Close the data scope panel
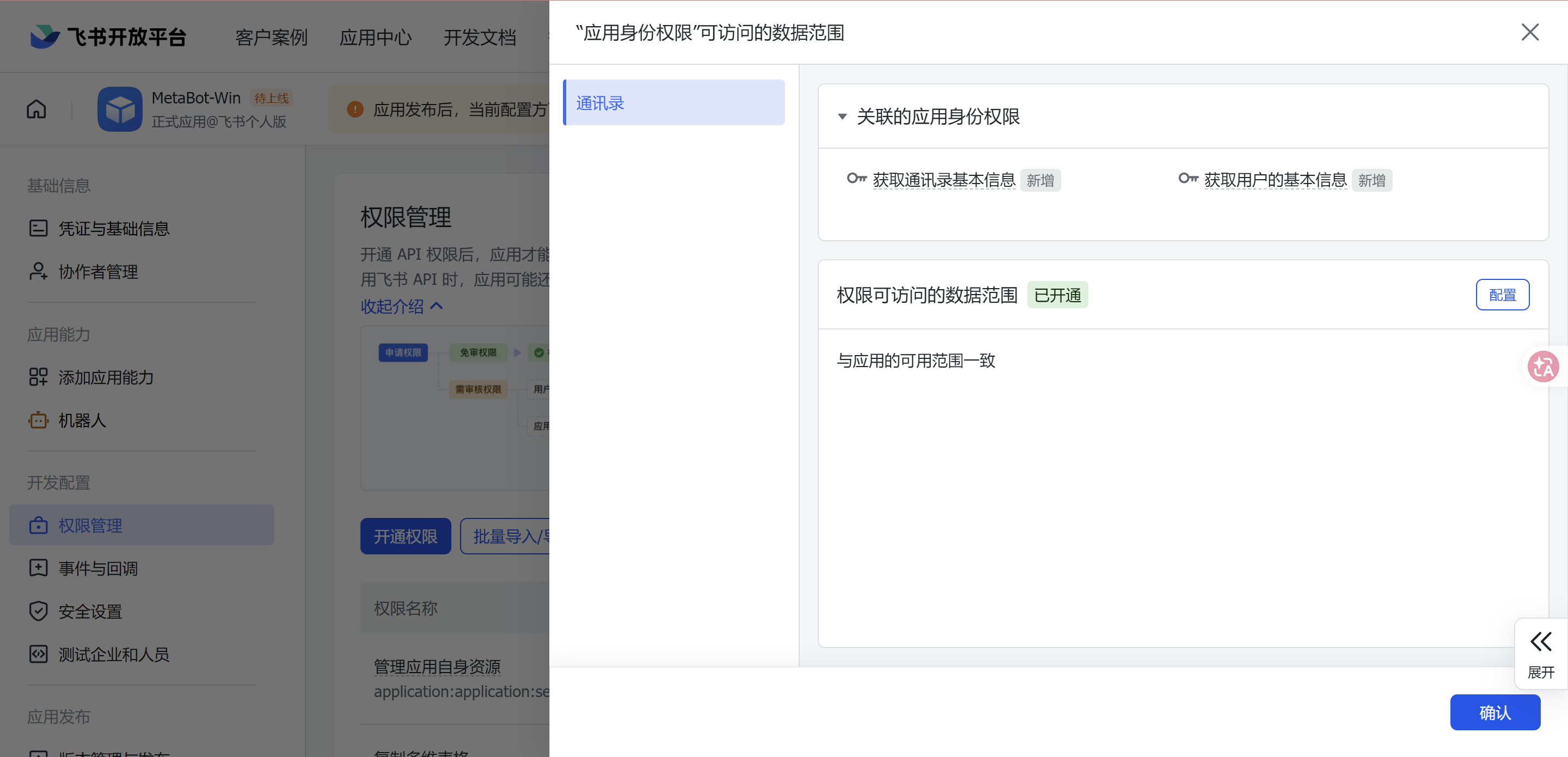Screen dimensions: 1568x757 [x=1530, y=32]
